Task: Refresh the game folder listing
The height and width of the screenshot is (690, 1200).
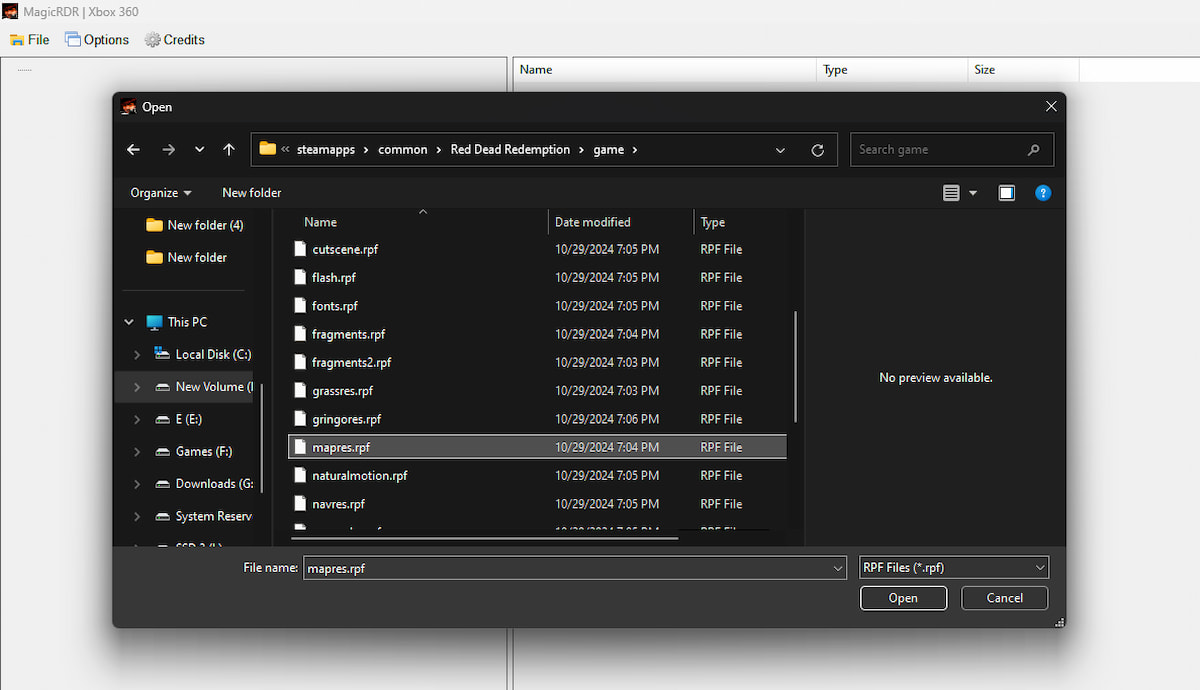Action: pyautogui.click(x=818, y=149)
